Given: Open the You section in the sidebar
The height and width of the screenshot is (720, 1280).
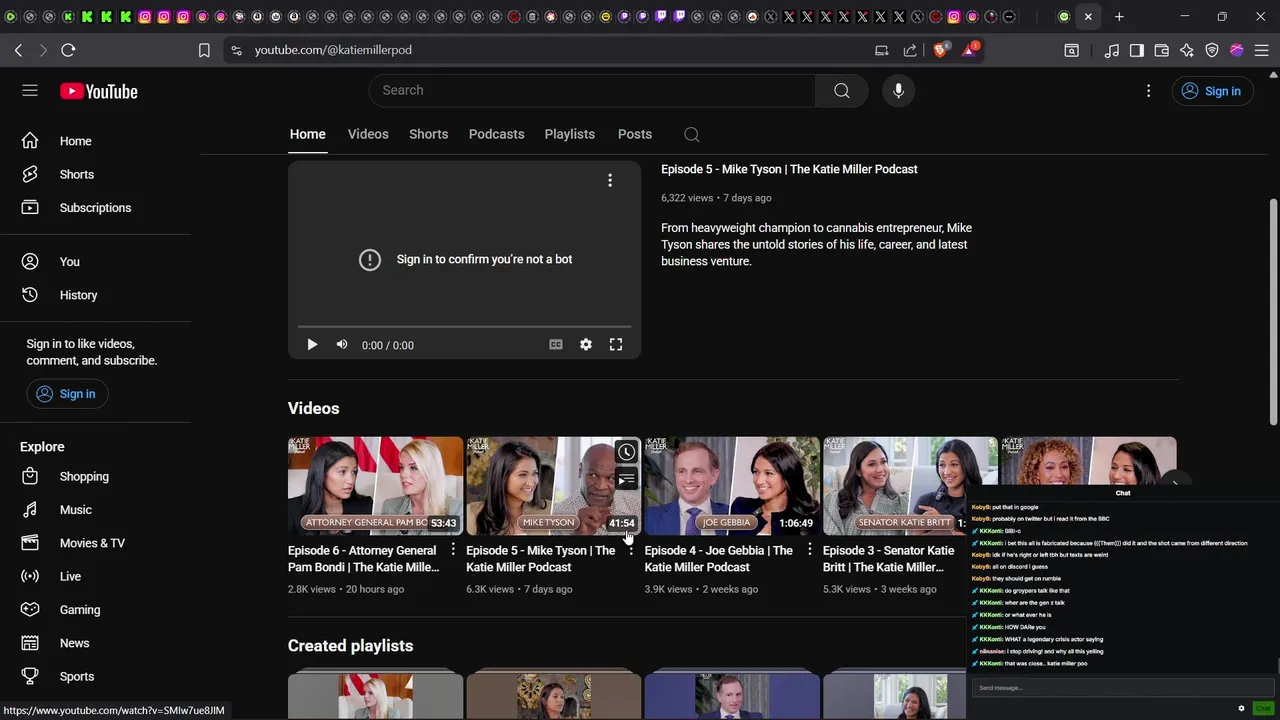Looking at the screenshot, I should click(95, 262).
